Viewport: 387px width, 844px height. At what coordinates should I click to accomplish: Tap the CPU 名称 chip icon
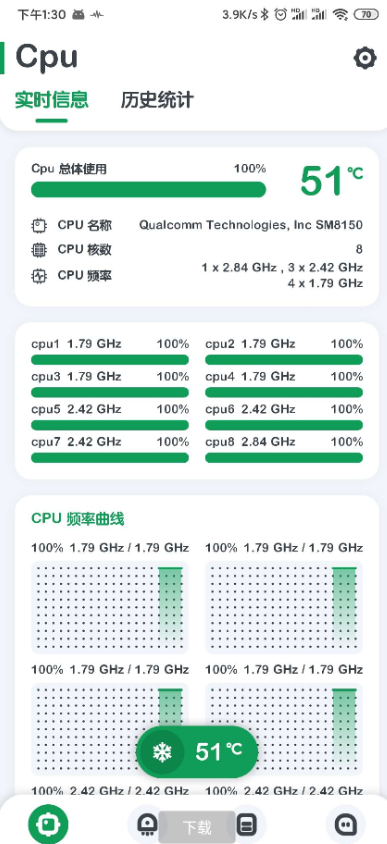pyautogui.click(x=39, y=225)
